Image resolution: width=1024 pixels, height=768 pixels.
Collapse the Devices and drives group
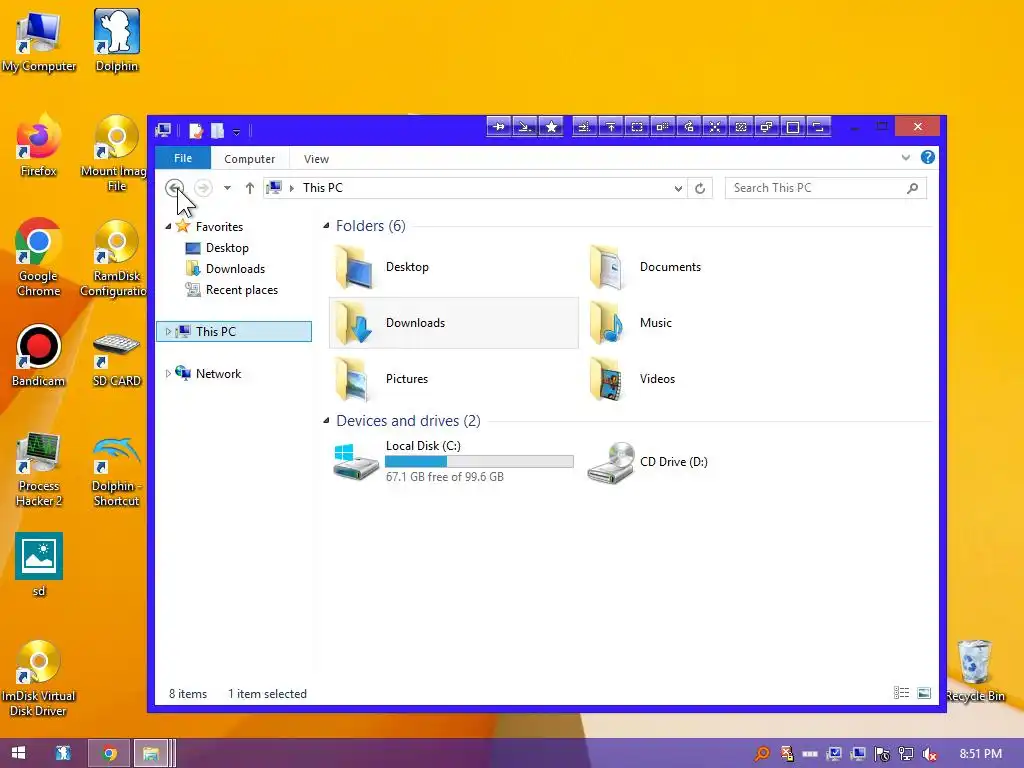326,421
